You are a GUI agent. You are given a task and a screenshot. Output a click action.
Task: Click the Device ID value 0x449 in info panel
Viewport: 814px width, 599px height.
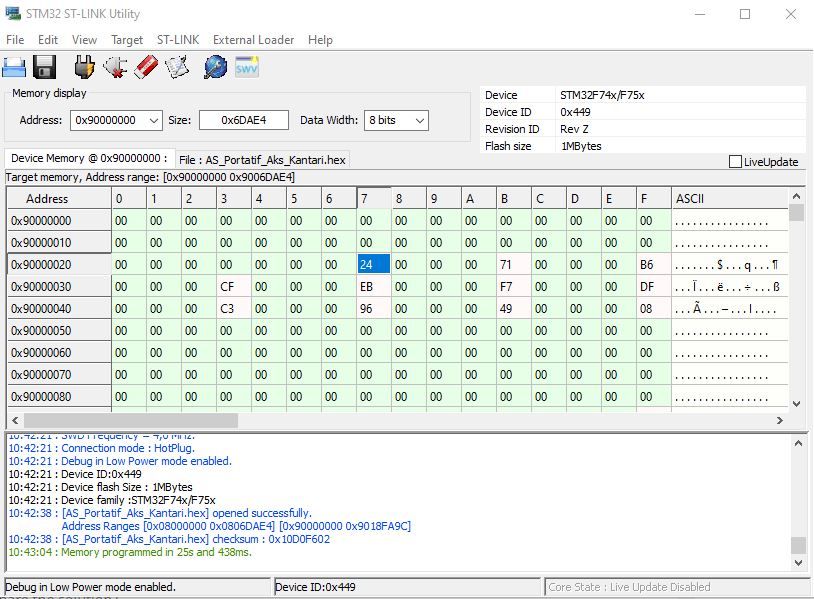pos(575,112)
